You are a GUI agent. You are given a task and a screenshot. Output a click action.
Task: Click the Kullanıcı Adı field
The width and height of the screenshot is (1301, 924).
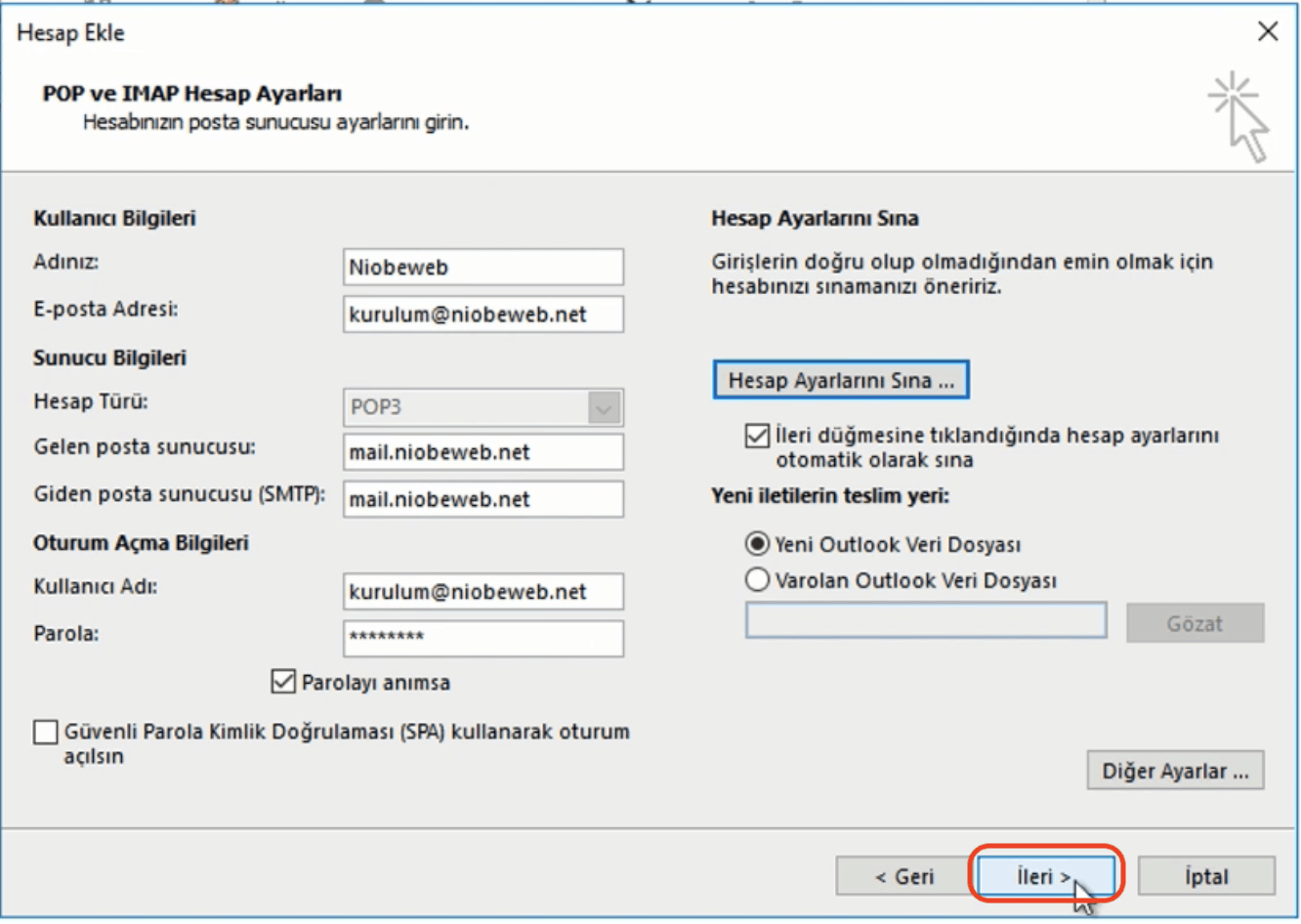click(x=483, y=591)
